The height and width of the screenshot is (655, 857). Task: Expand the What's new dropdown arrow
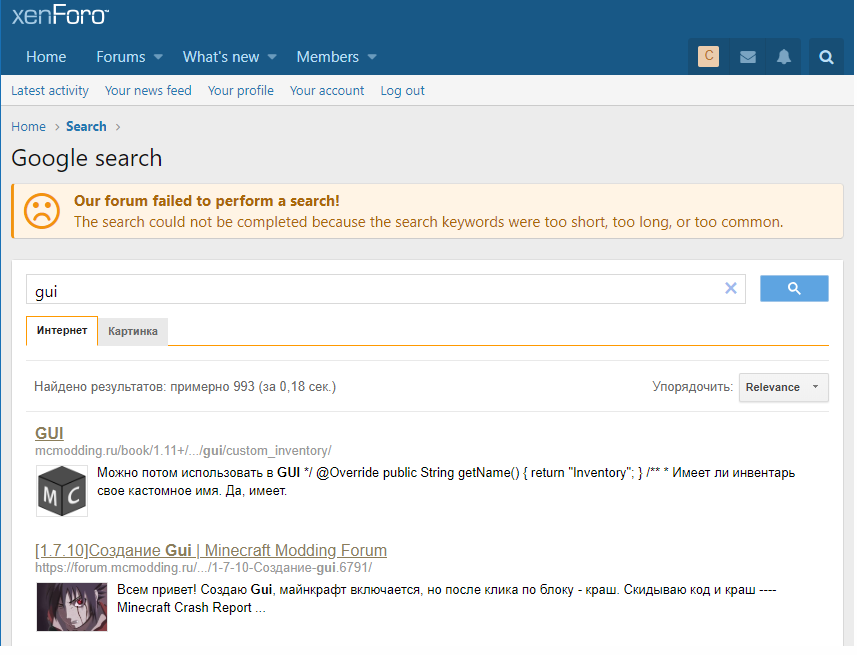click(x=272, y=57)
